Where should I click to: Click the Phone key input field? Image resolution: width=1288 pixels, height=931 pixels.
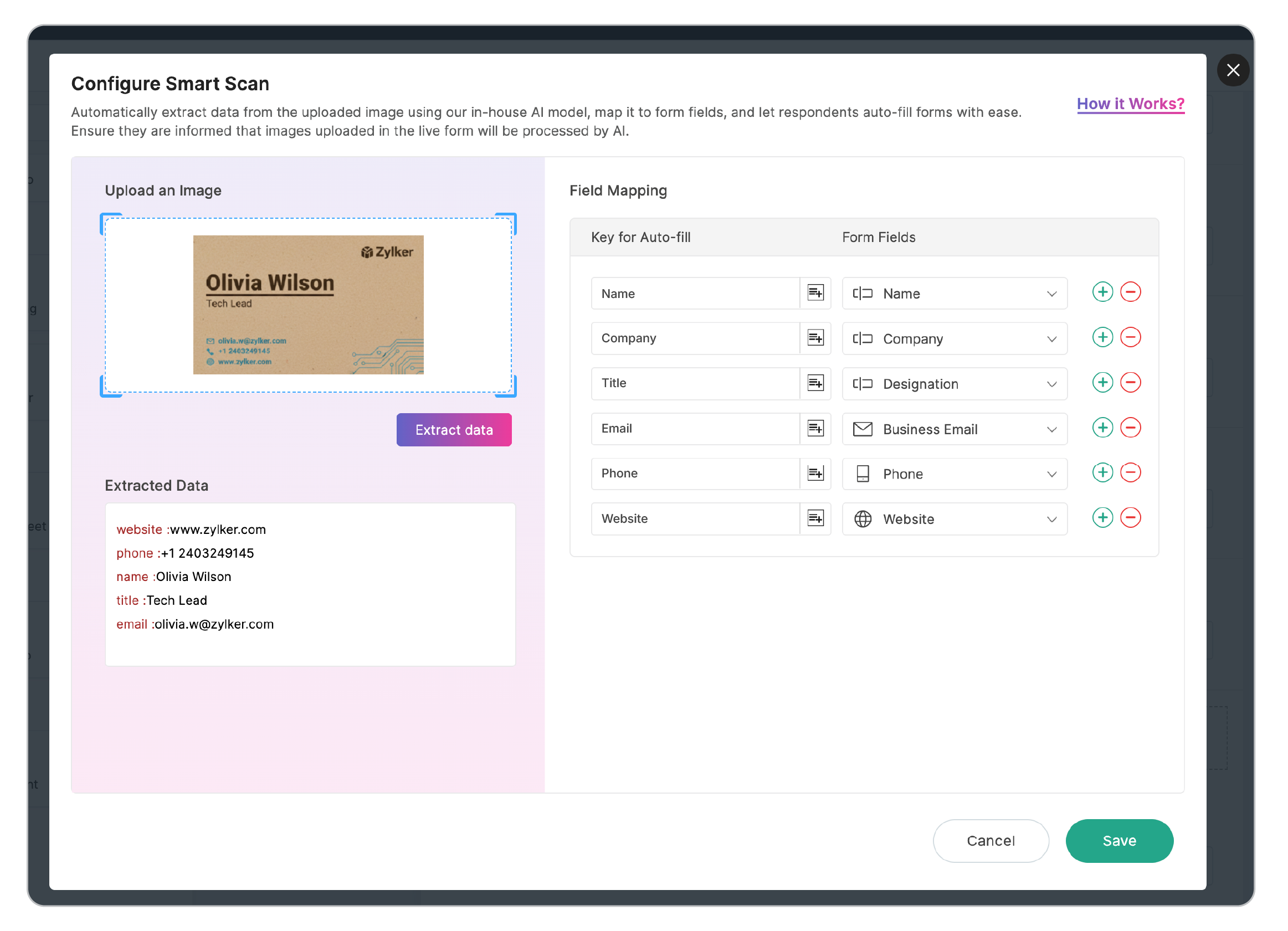click(x=695, y=474)
